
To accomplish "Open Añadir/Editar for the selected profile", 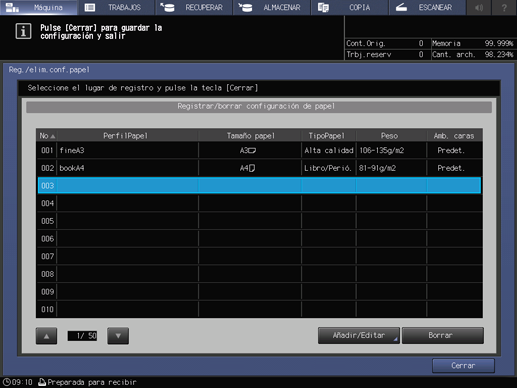I will click(x=359, y=335).
